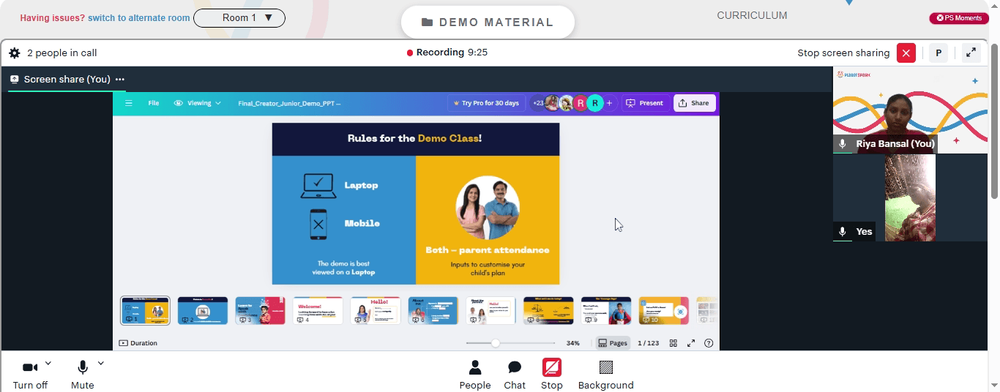Open call settings gear icon
1000x392 pixels.
[x=14, y=53]
